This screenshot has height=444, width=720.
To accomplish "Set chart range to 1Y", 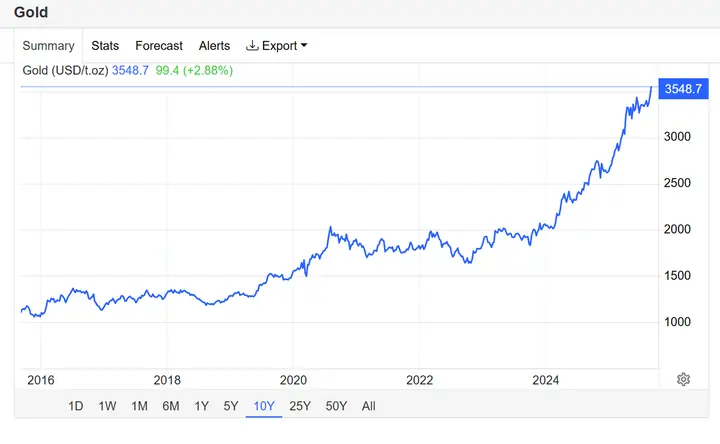I will pos(202,406).
